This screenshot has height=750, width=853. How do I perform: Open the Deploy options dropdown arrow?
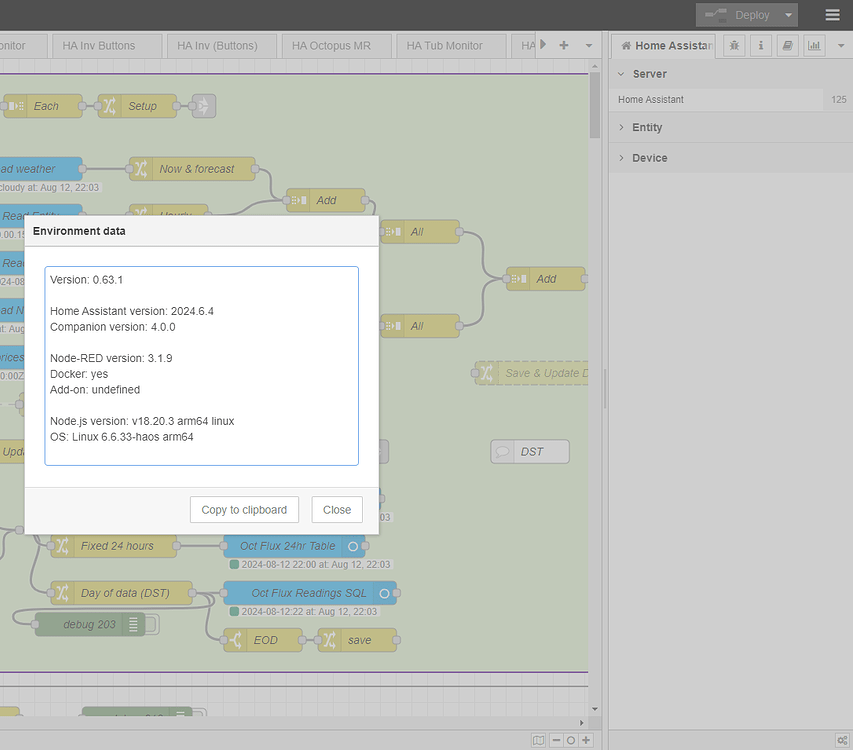[788, 15]
